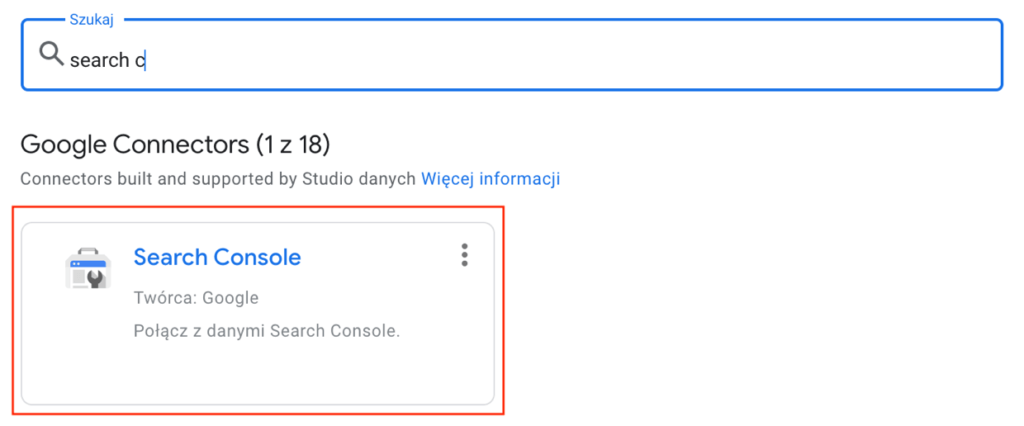Open the three-dot menu on Search Console card
This screenshot has height=426, width=1024.
(x=464, y=256)
